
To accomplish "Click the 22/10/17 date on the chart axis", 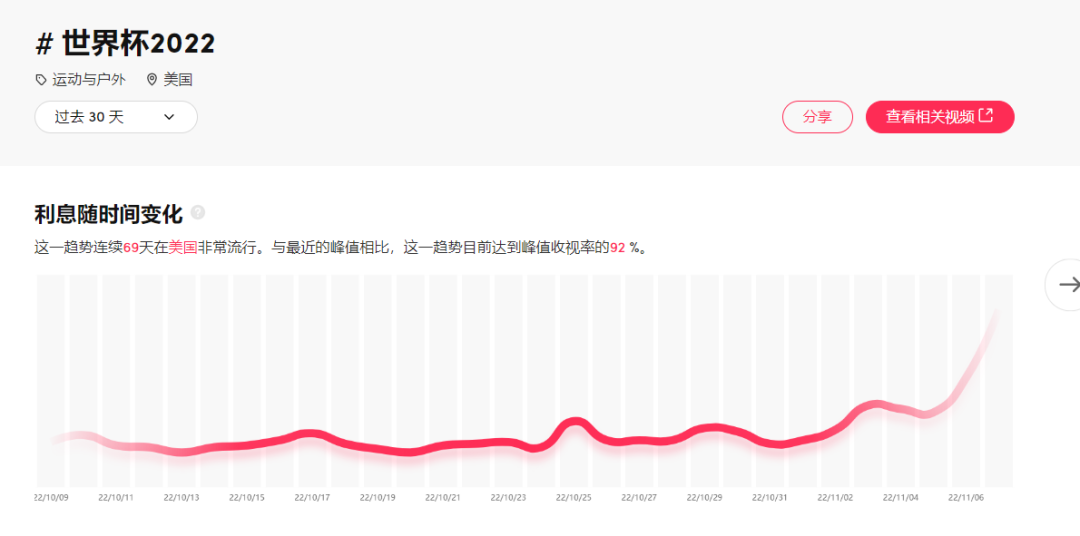I will (313, 497).
